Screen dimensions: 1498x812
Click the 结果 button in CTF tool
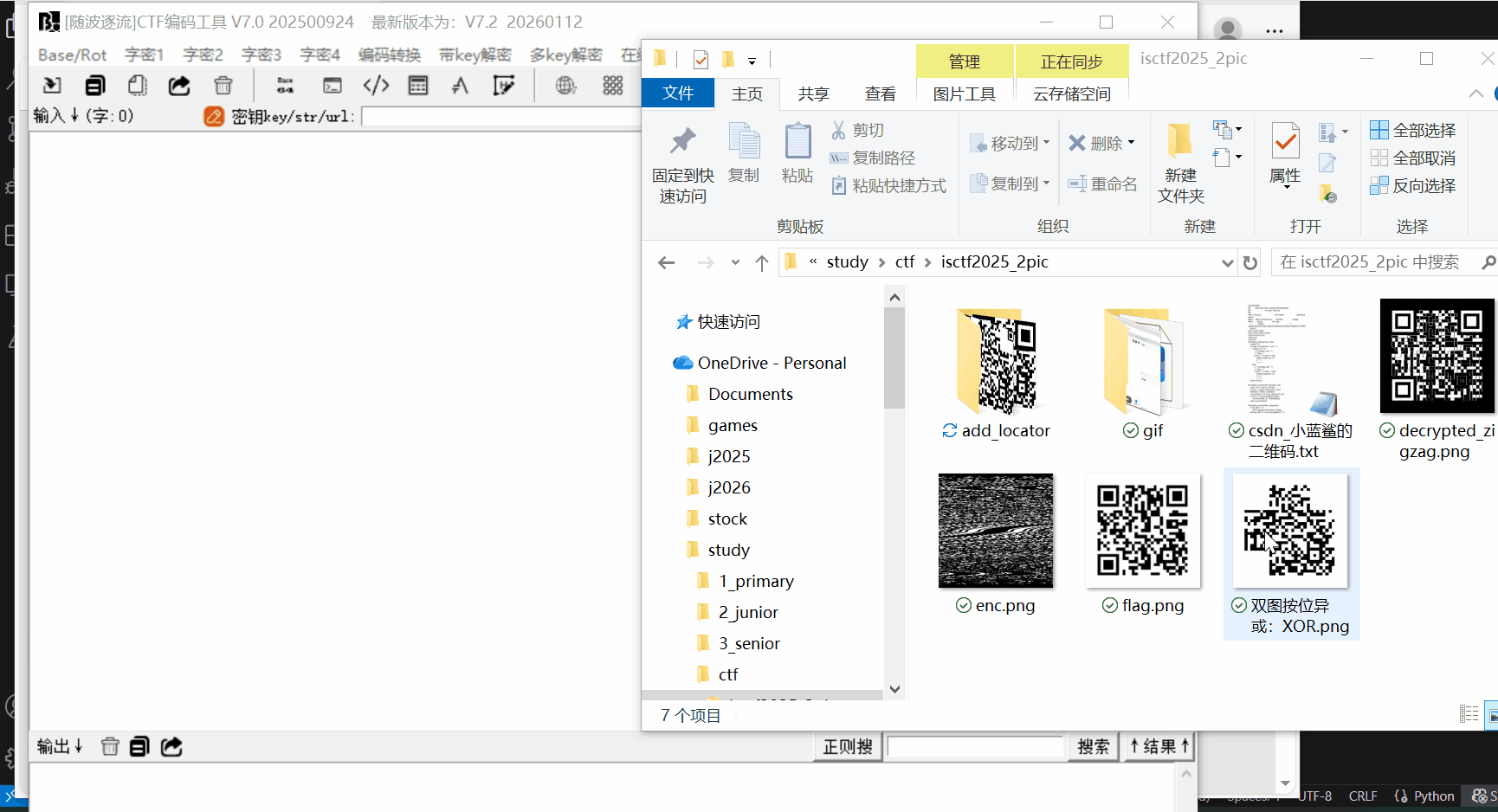pyautogui.click(x=1159, y=746)
